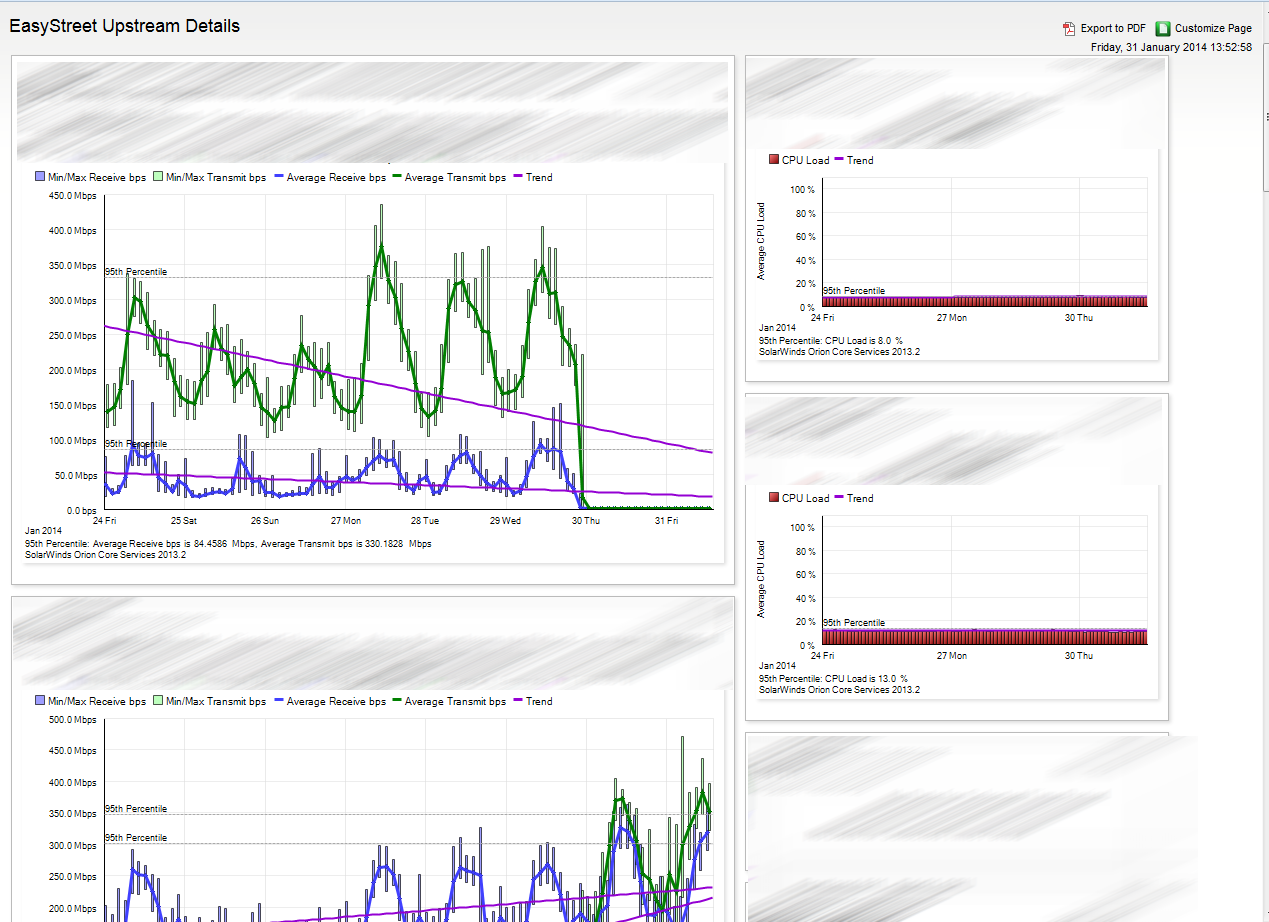Click the EasyStreet Upstream Details page title
This screenshot has height=922, width=1269.
coord(125,26)
